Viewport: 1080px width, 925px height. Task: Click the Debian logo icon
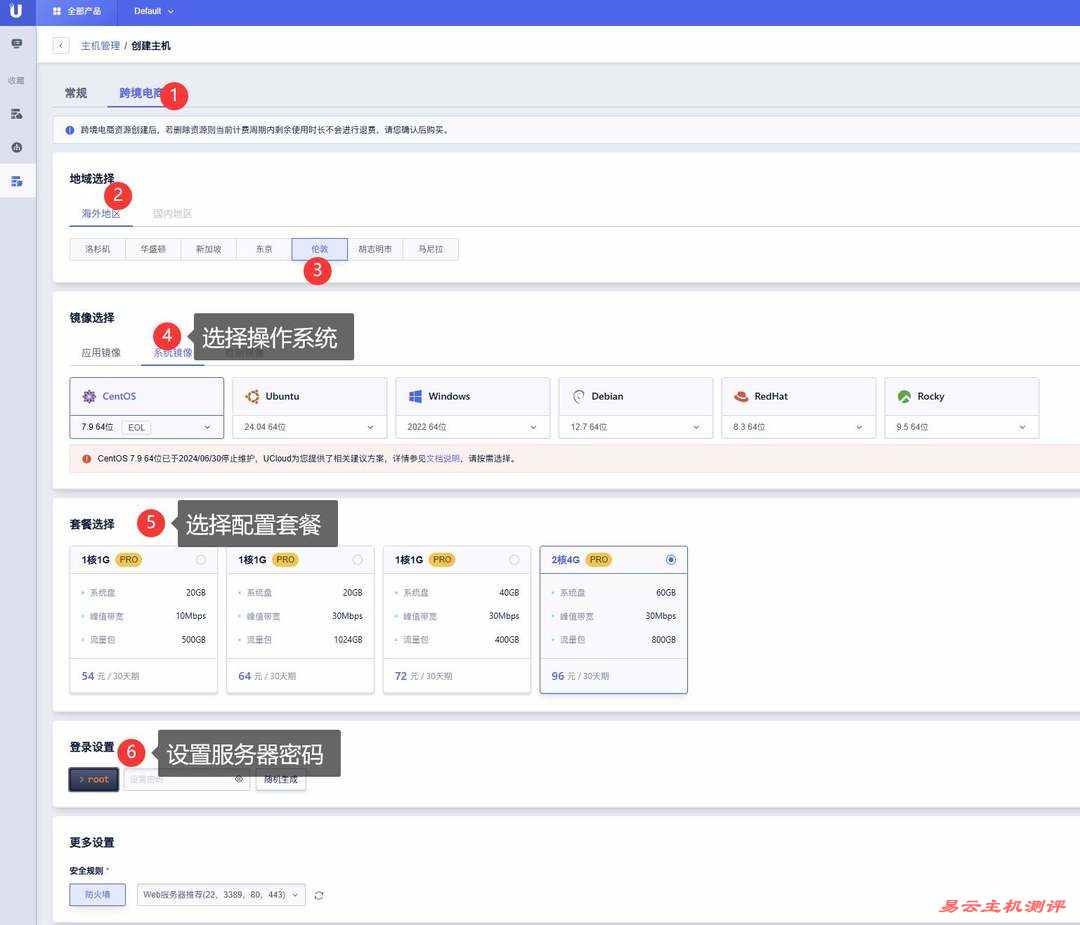pyautogui.click(x=579, y=396)
